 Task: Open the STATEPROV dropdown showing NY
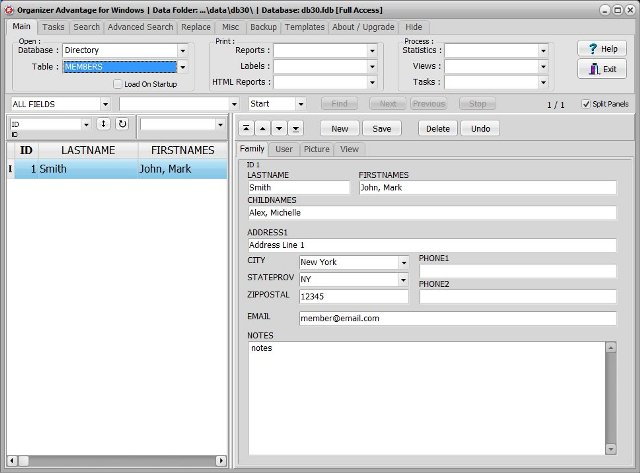pyautogui.click(x=403, y=280)
